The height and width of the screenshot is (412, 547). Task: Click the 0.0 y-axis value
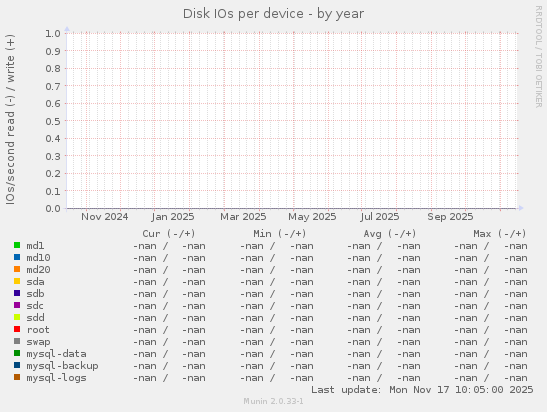[x=53, y=209]
